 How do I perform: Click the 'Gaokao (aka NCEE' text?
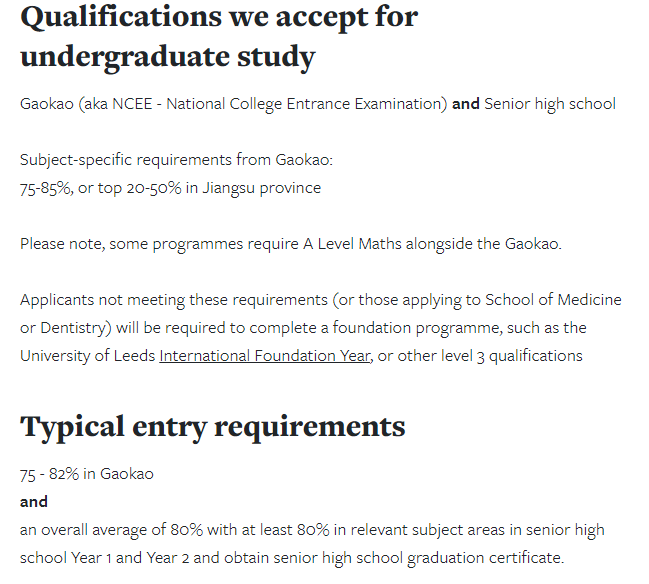point(86,104)
